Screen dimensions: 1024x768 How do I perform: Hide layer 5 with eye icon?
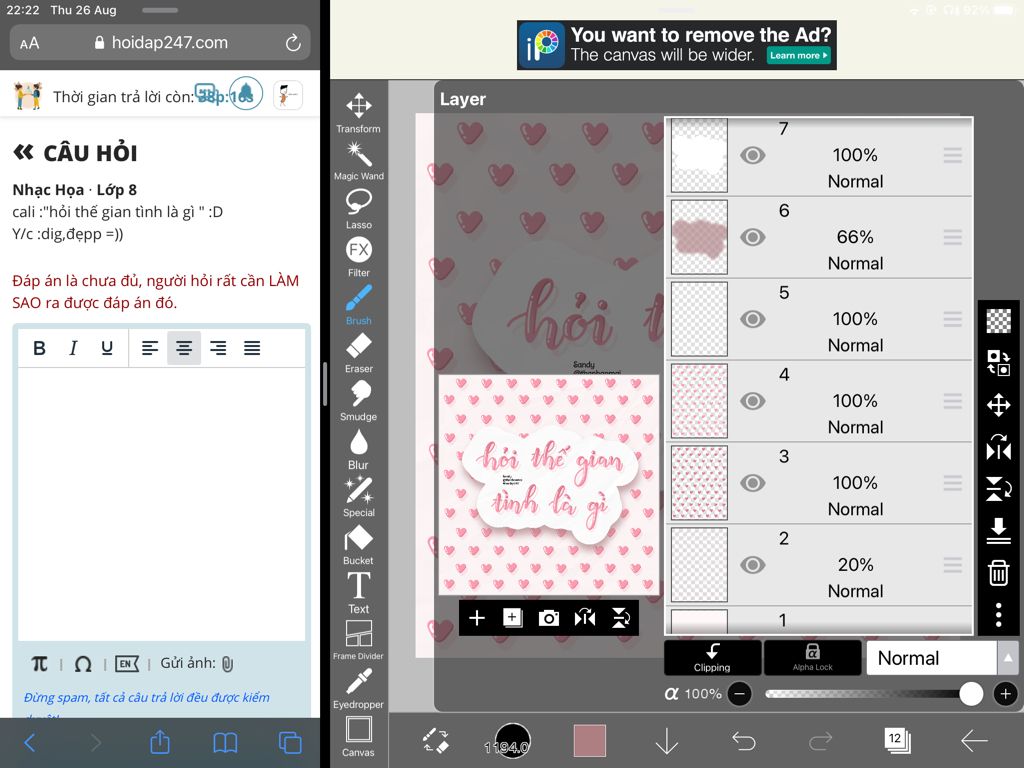pyautogui.click(x=752, y=319)
